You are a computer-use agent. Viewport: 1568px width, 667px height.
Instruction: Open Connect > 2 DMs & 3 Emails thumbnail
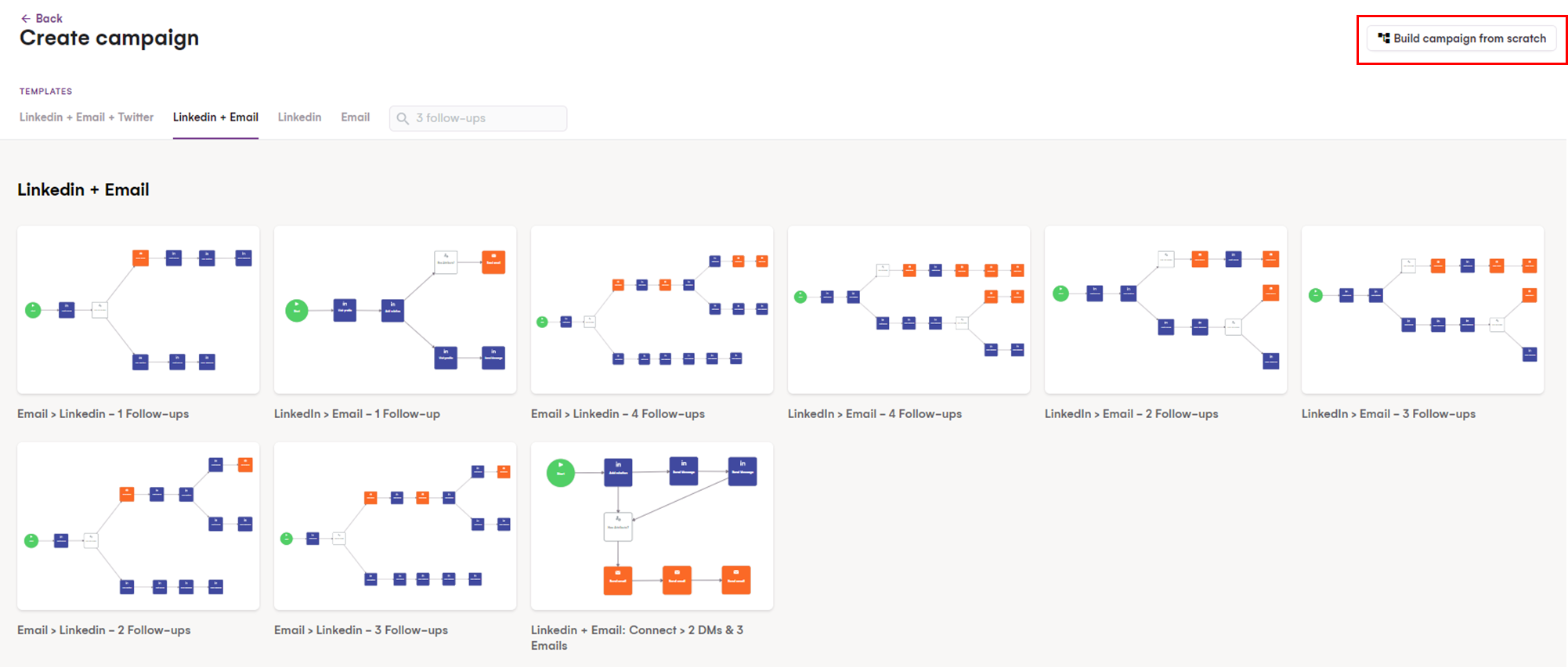(652, 526)
